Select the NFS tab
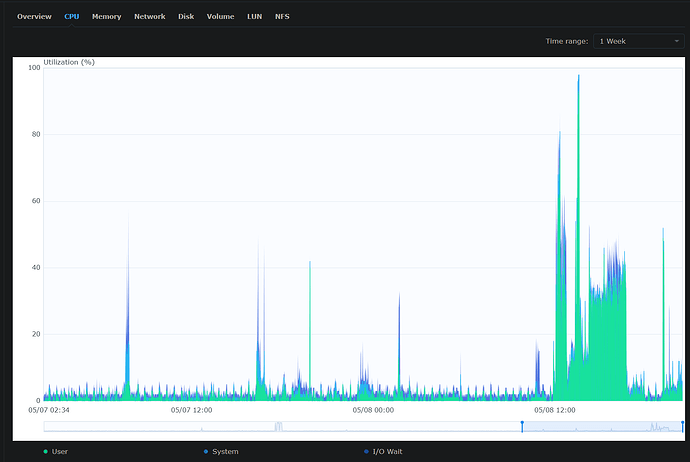Image resolution: width=690 pixels, height=462 pixels. coord(282,17)
